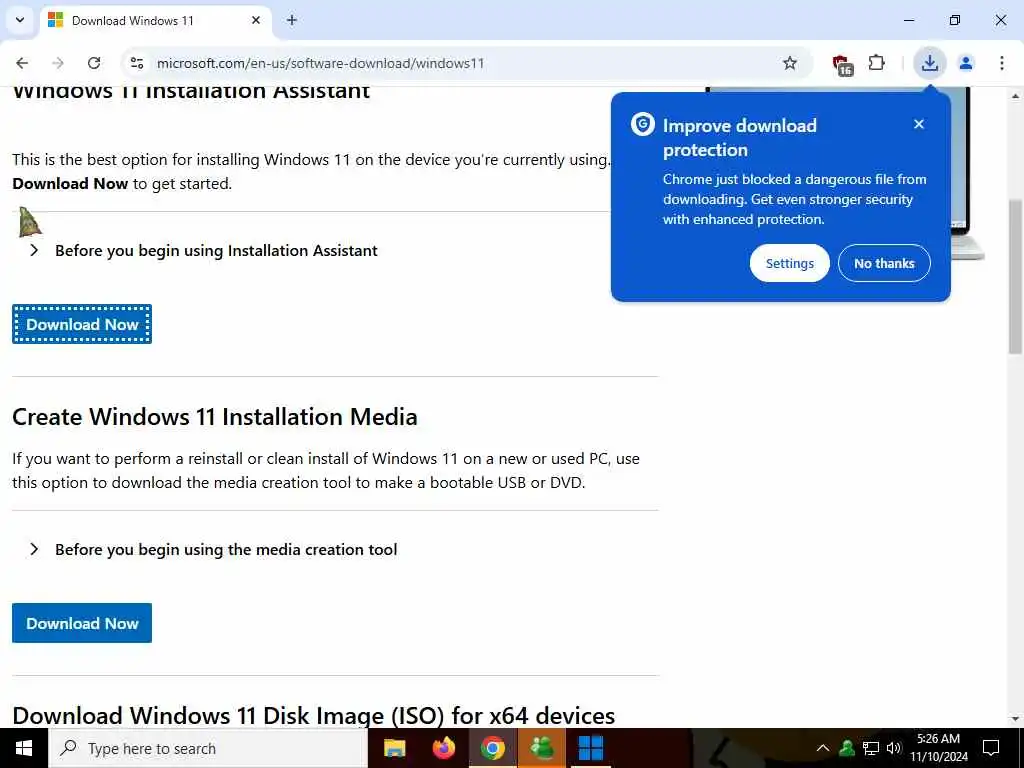Reload the current page
Image resolution: width=1024 pixels, height=768 pixels.
click(x=94, y=63)
